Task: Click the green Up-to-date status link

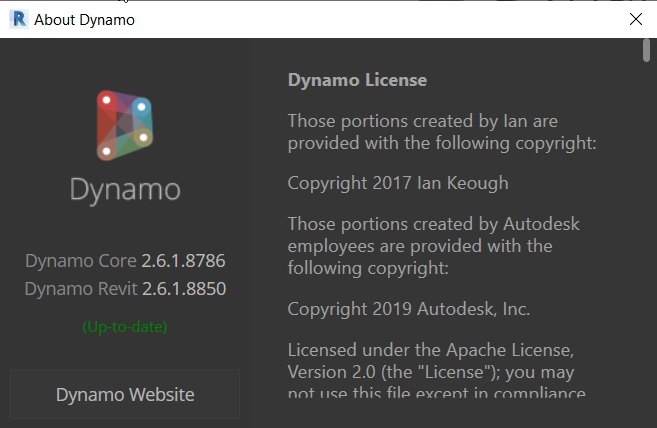Action: (125, 327)
